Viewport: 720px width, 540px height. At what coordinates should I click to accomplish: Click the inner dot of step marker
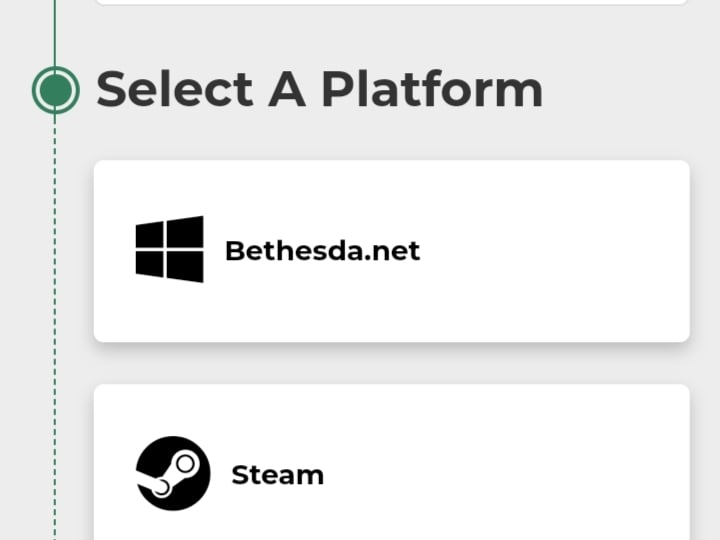coord(56,90)
